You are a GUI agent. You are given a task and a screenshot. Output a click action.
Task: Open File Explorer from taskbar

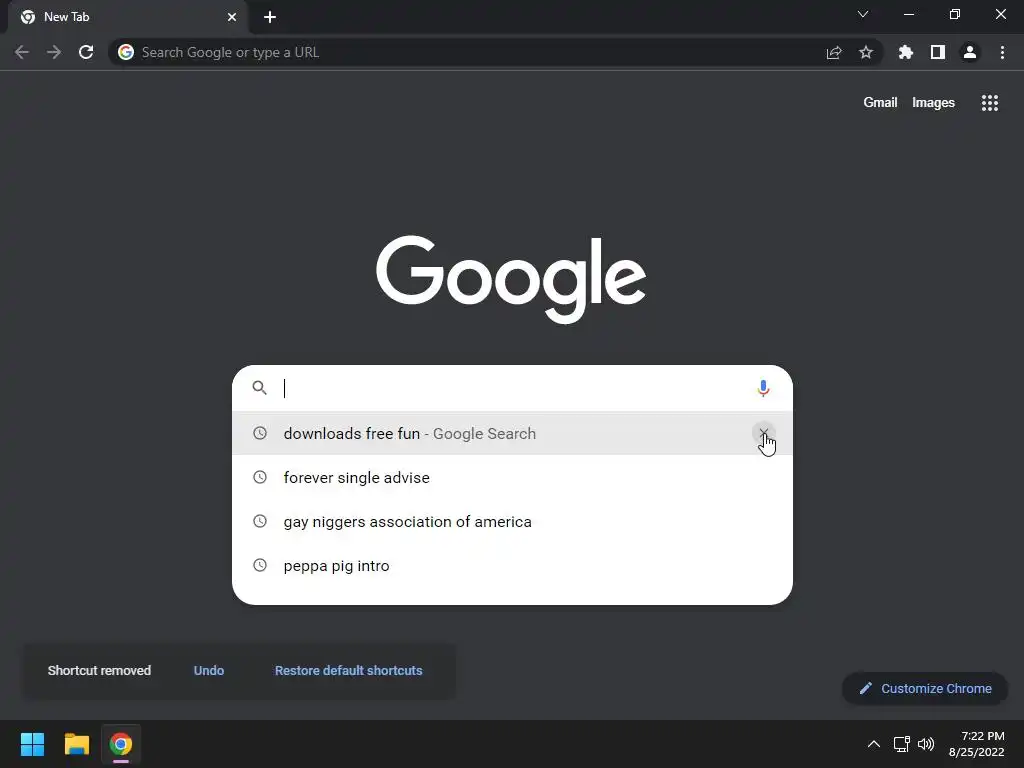click(76, 744)
